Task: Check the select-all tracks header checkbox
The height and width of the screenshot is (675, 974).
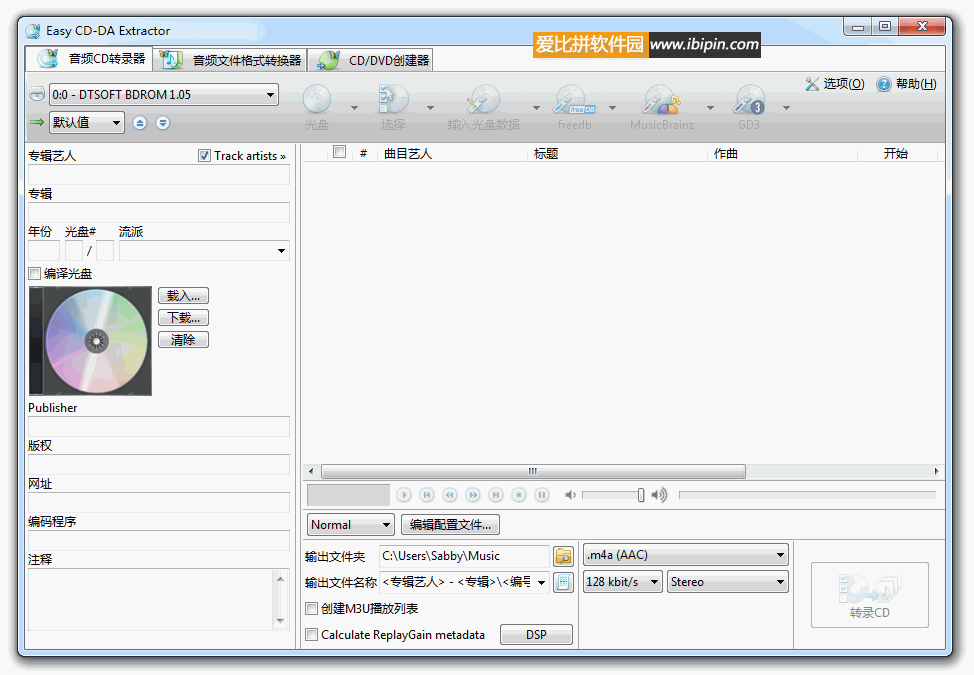Action: (x=339, y=152)
